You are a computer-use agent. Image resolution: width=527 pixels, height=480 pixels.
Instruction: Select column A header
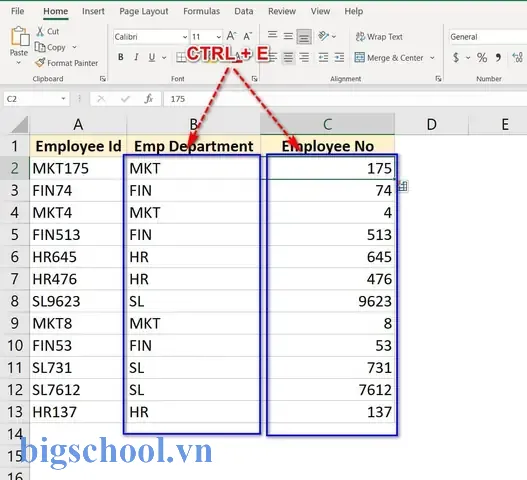coord(78,124)
